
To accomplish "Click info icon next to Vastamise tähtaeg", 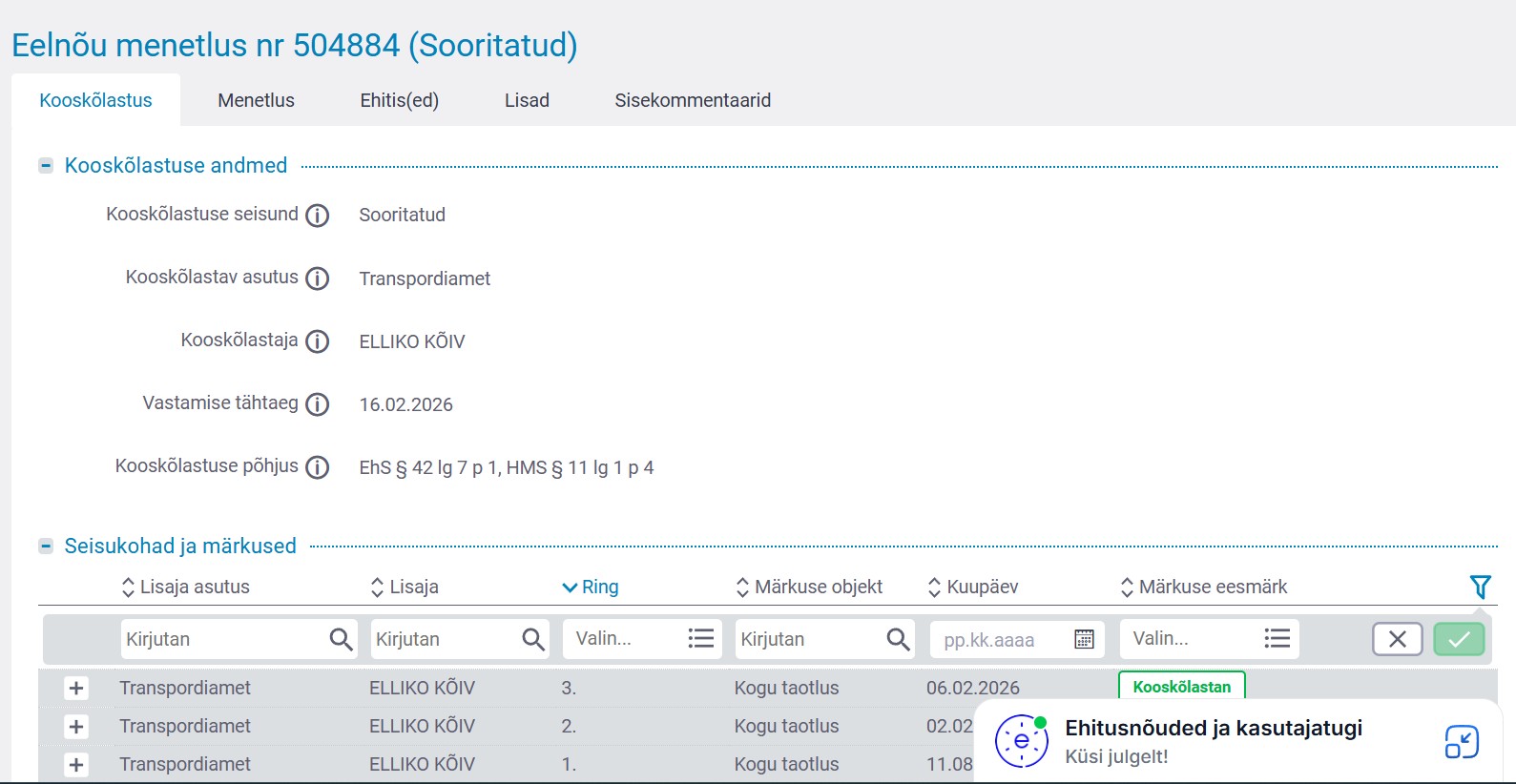I will (x=317, y=404).
